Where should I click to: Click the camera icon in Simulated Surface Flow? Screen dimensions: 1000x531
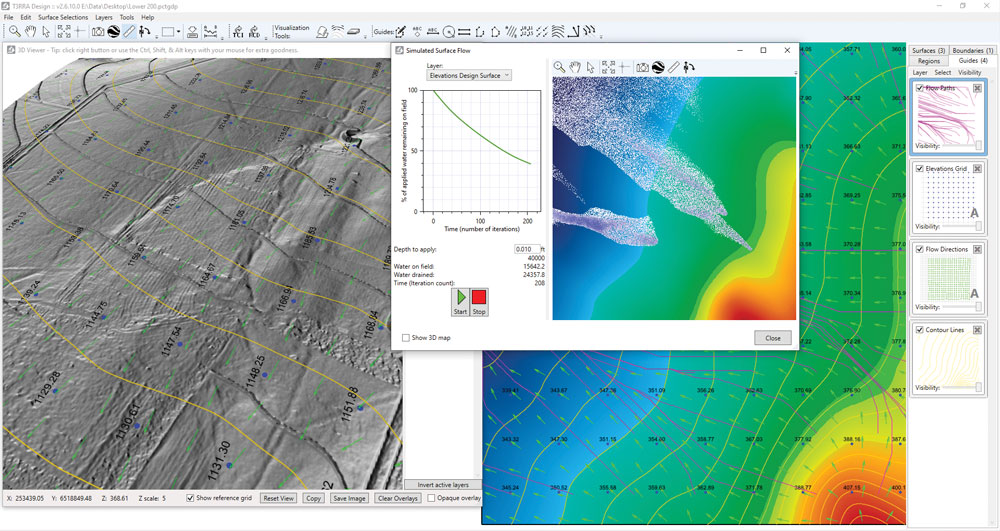click(x=642, y=67)
